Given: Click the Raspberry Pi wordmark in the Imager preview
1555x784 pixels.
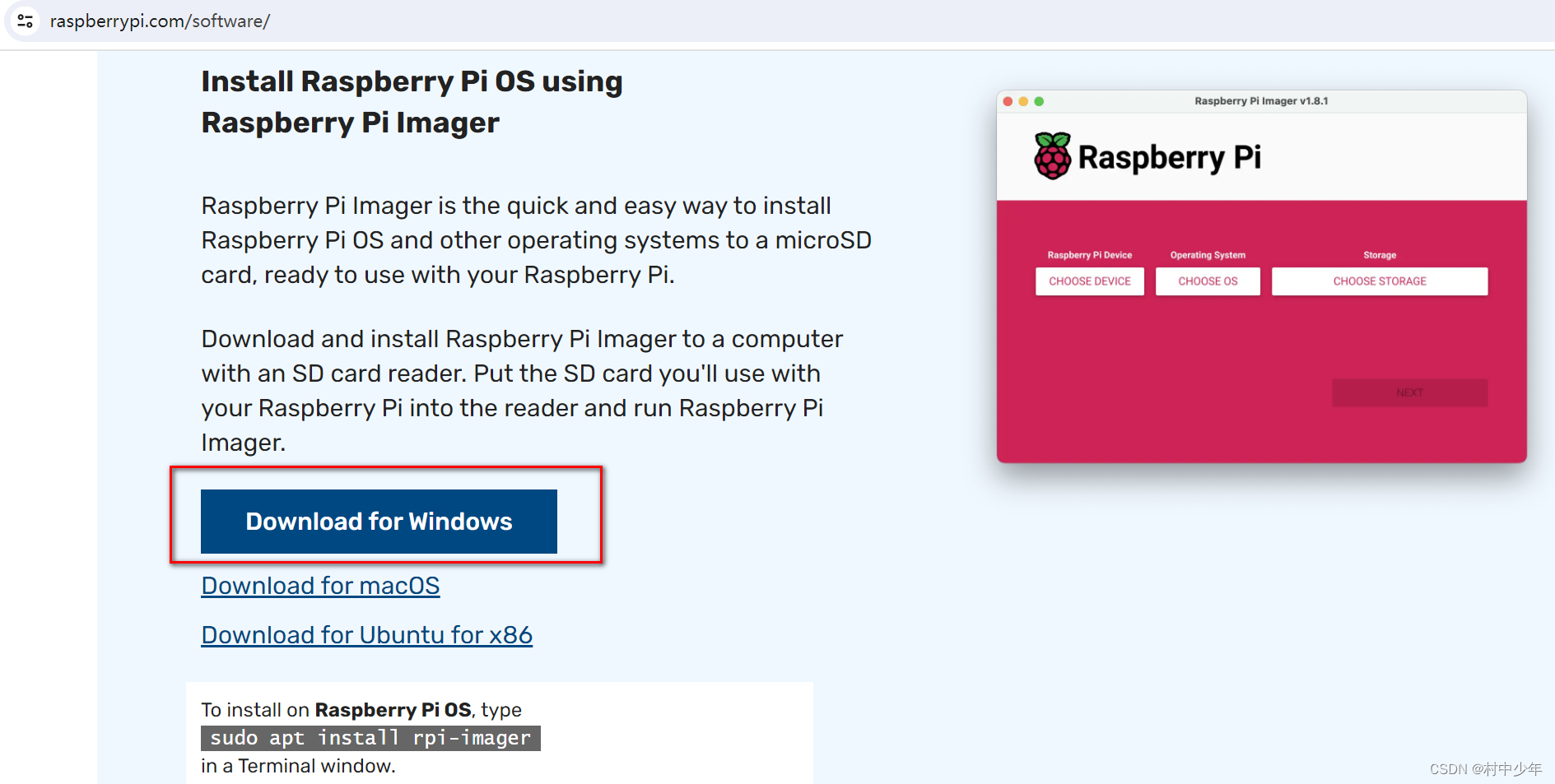Looking at the screenshot, I should click(x=1169, y=157).
